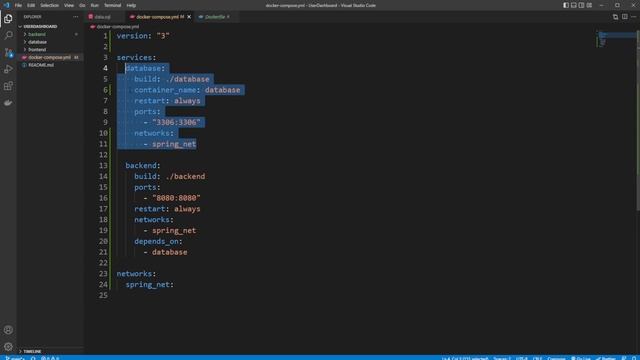
Task: Click sync changes icon in status bar
Action: [x=33, y=358]
